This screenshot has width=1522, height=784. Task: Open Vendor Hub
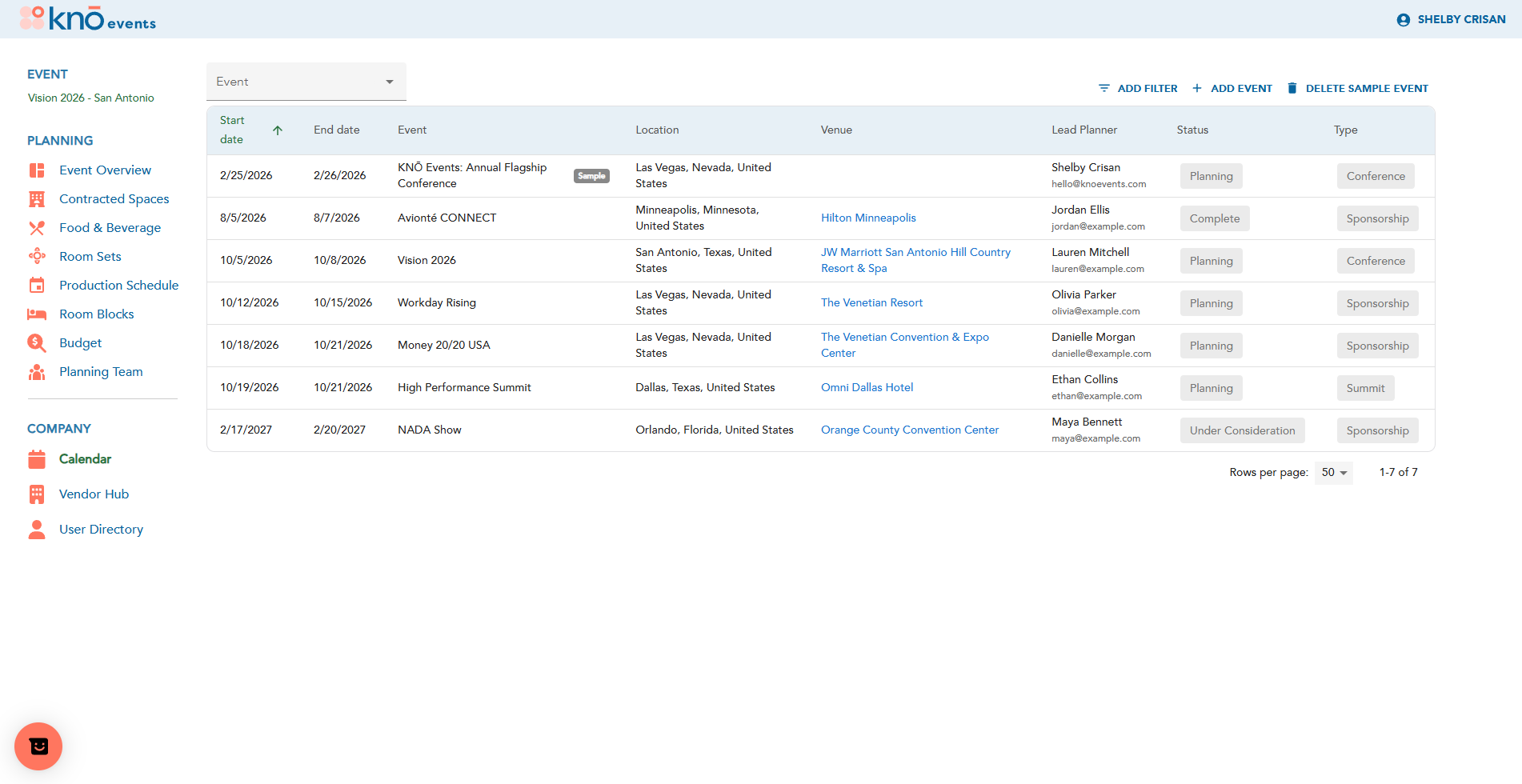click(x=94, y=494)
